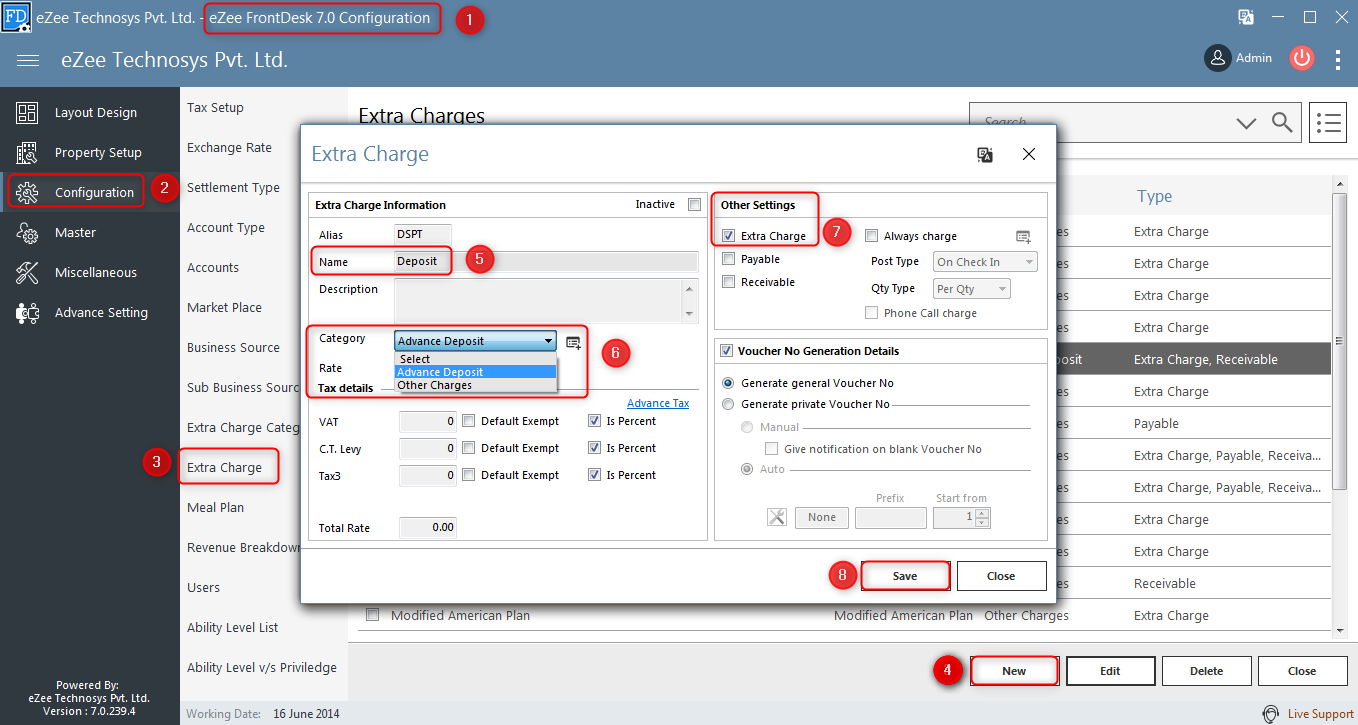
Task: Toggle VAT Default Exempt checkbox
Action: click(468, 421)
